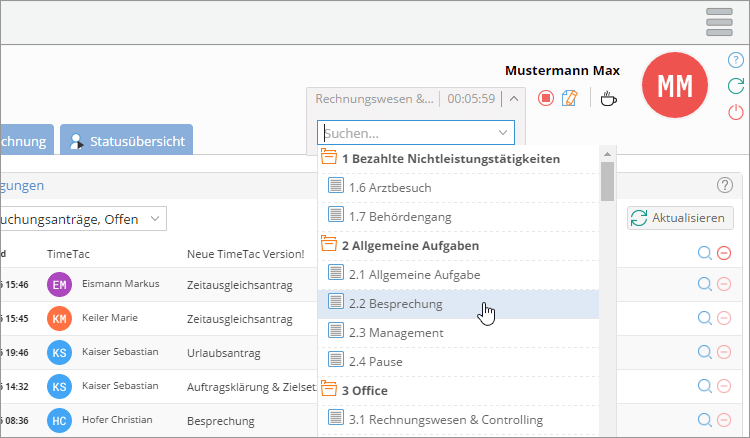The width and height of the screenshot is (750, 438).
Task: Open help via the top-right question mark
Action: click(736, 60)
